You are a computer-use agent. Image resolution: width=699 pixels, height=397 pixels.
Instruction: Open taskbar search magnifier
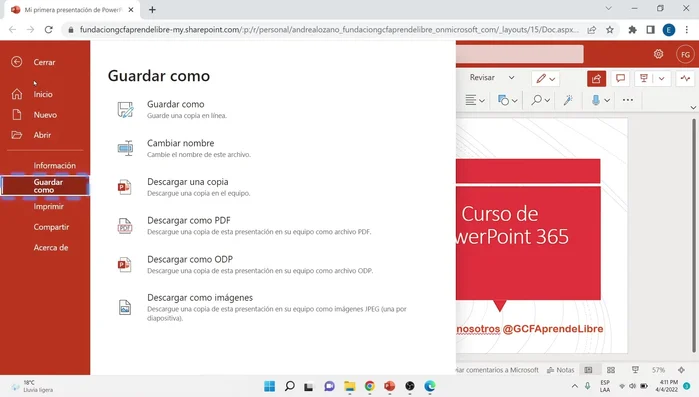click(290, 386)
